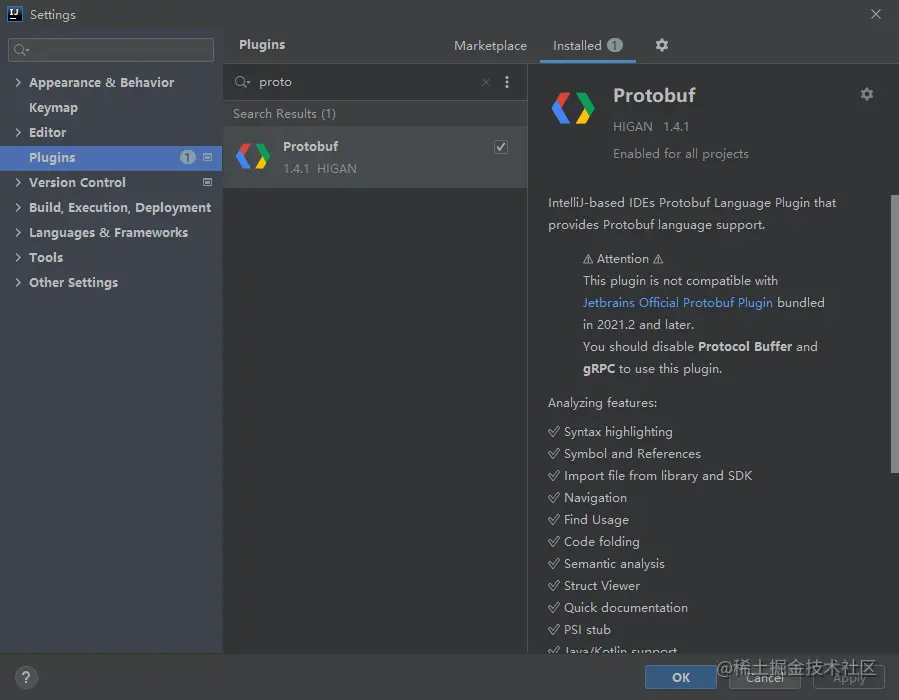The image size is (899, 700).
Task: Select Keymap in the settings tree
Action: click(x=53, y=108)
